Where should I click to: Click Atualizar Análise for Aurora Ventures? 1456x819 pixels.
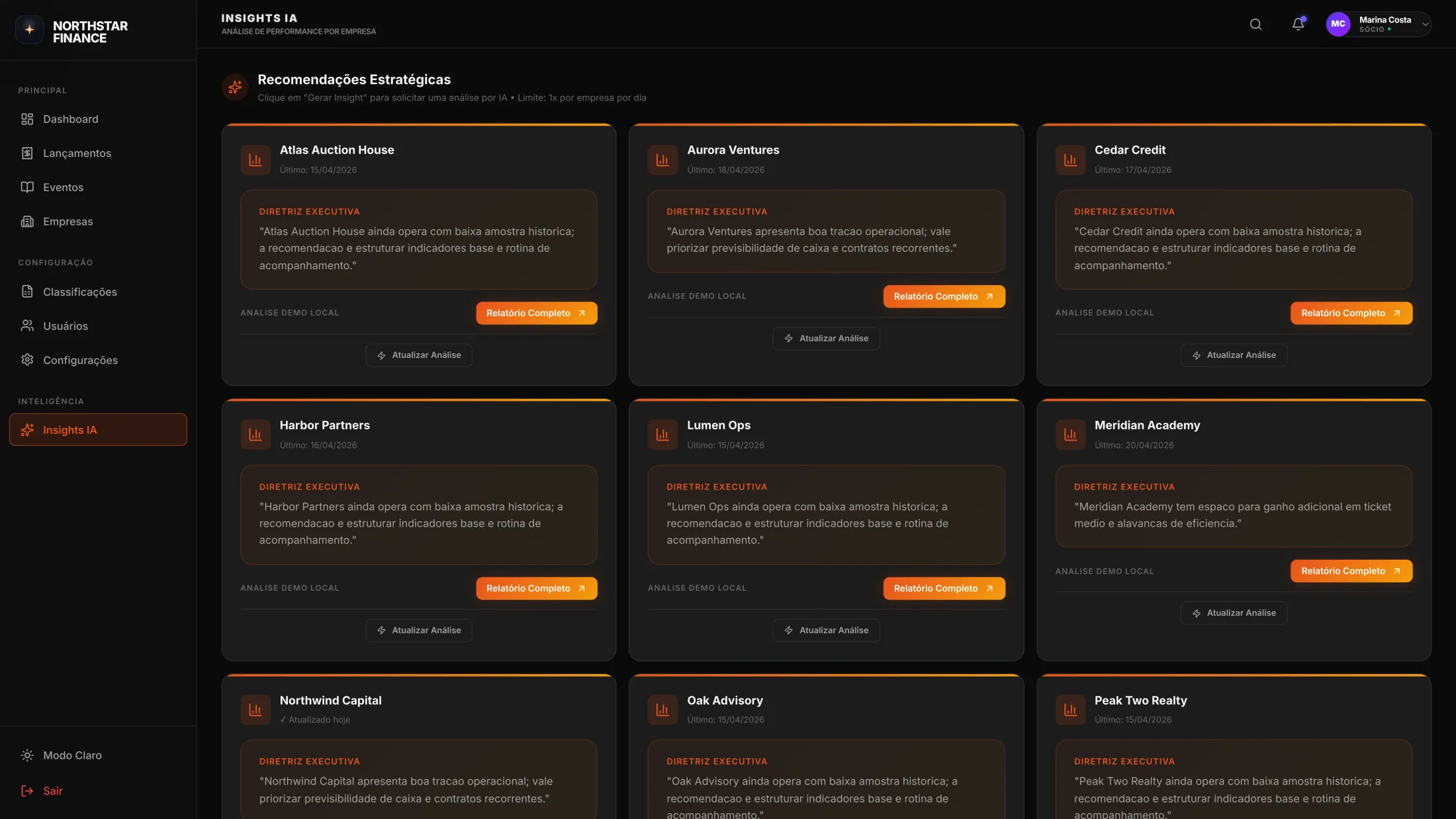click(825, 338)
